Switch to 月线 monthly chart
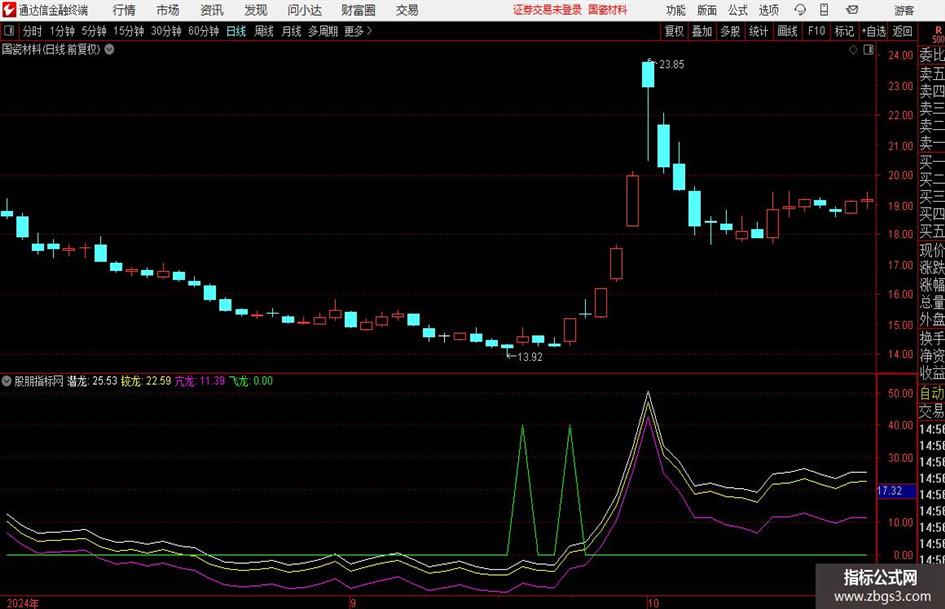This screenshot has height=609, width=945. pyautogui.click(x=292, y=31)
